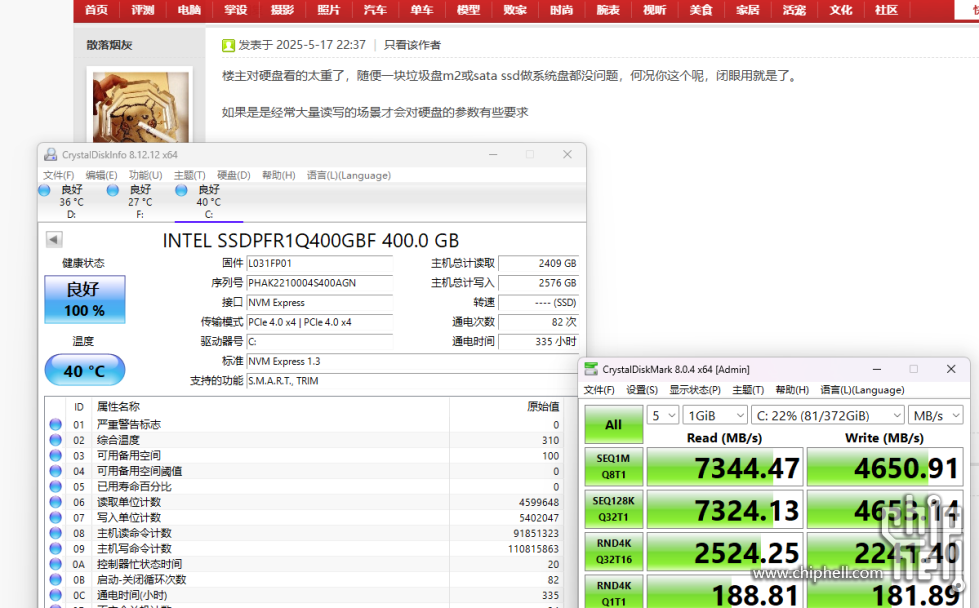Open 帮助(H) menu in CrystalDiskInfo
This screenshot has width=979, height=608.
[278, 175]
